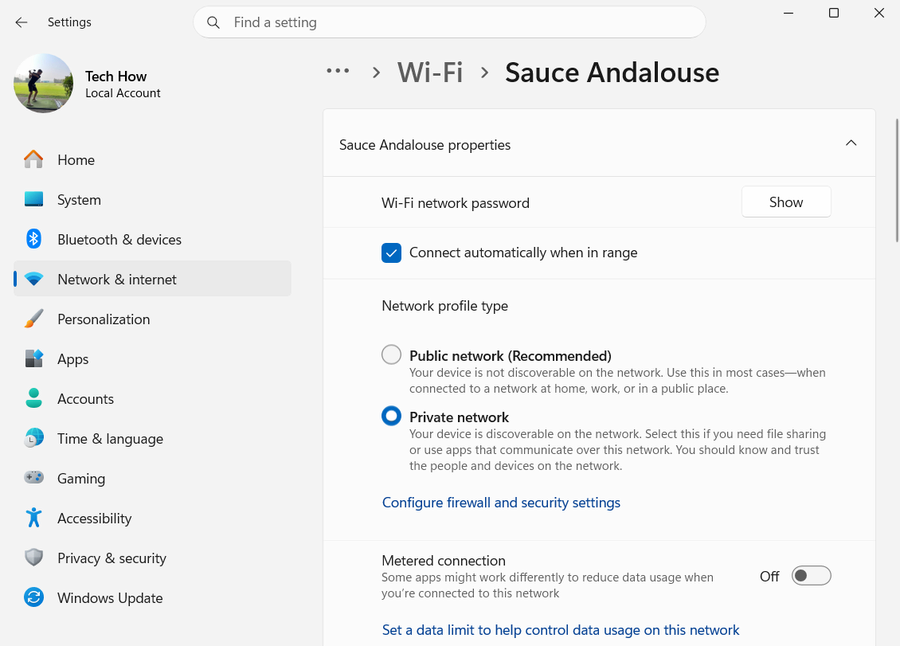Click the Settings window title text
Image resolution: width=900 pixels, height=646 pixels.
(x=69, y=22)
